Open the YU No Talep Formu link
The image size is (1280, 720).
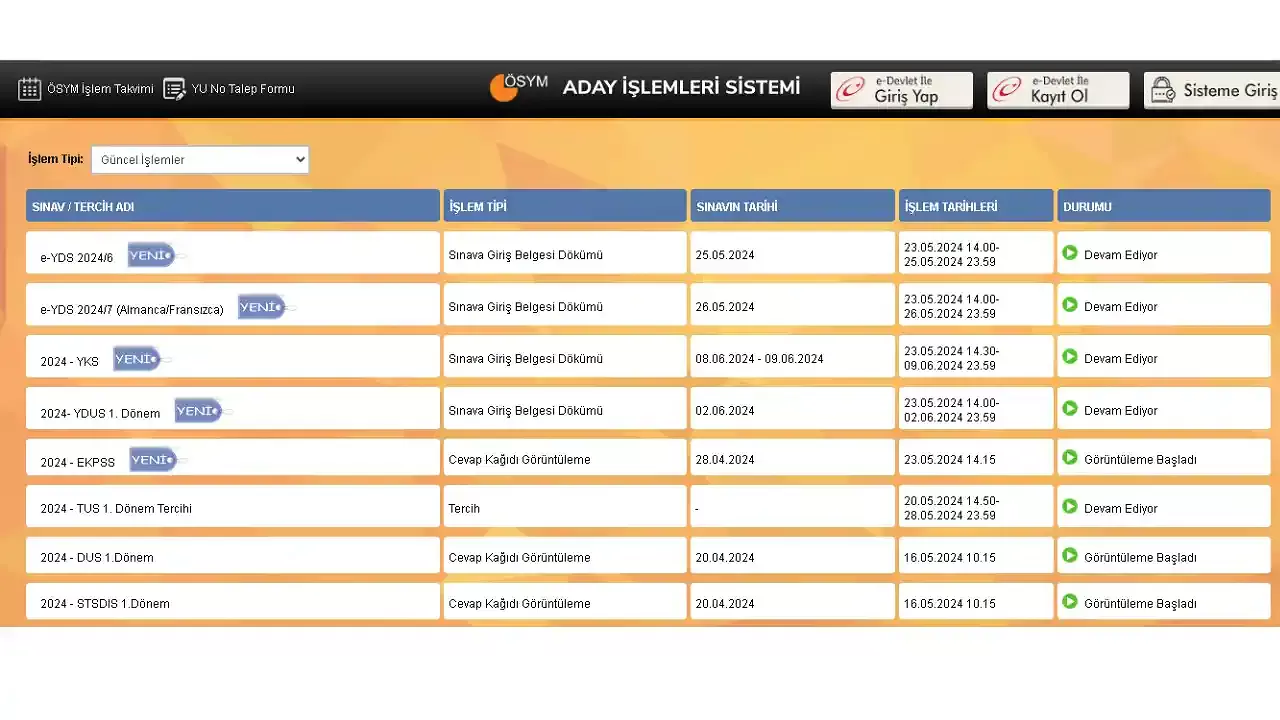tap(243, 89)
